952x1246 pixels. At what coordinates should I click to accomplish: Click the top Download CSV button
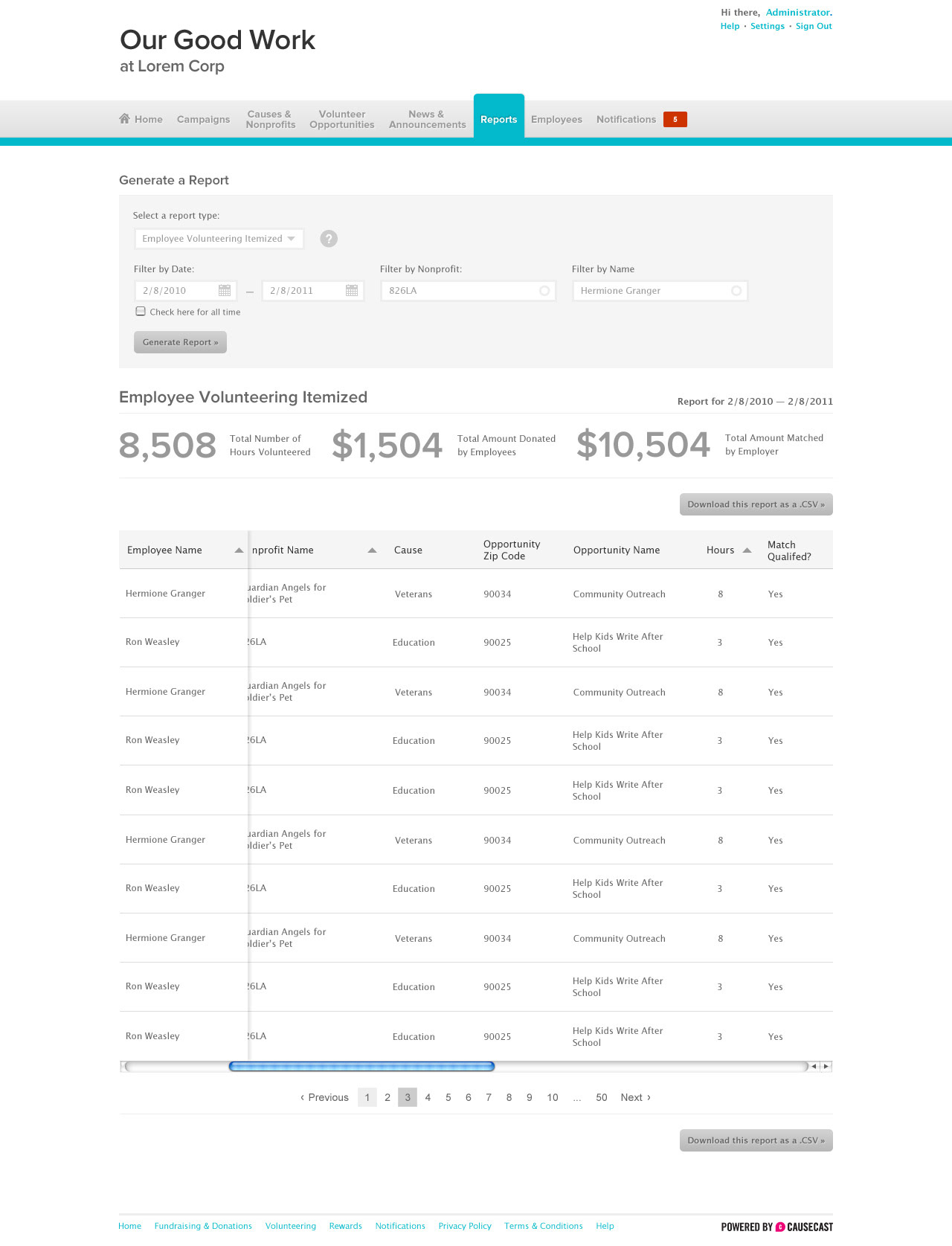click(x=756, y=504)
